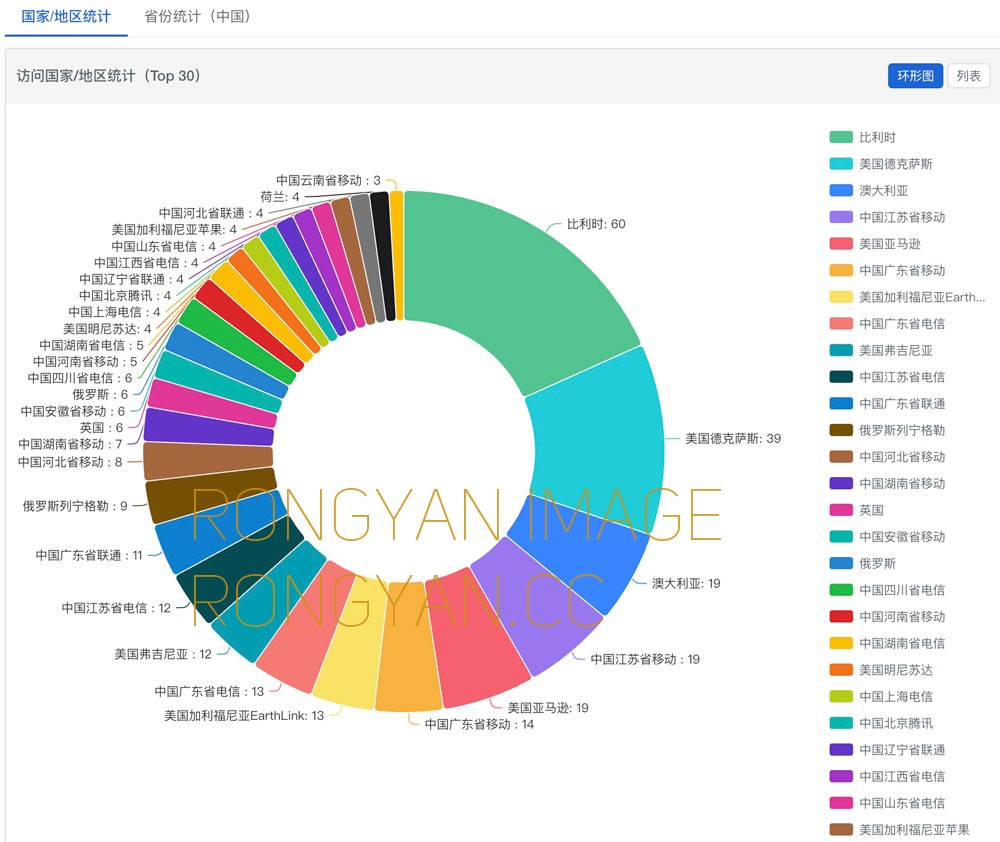
Task: Switch to the 列表 view button
Action: pyautogui.click(x=968, y=76)
